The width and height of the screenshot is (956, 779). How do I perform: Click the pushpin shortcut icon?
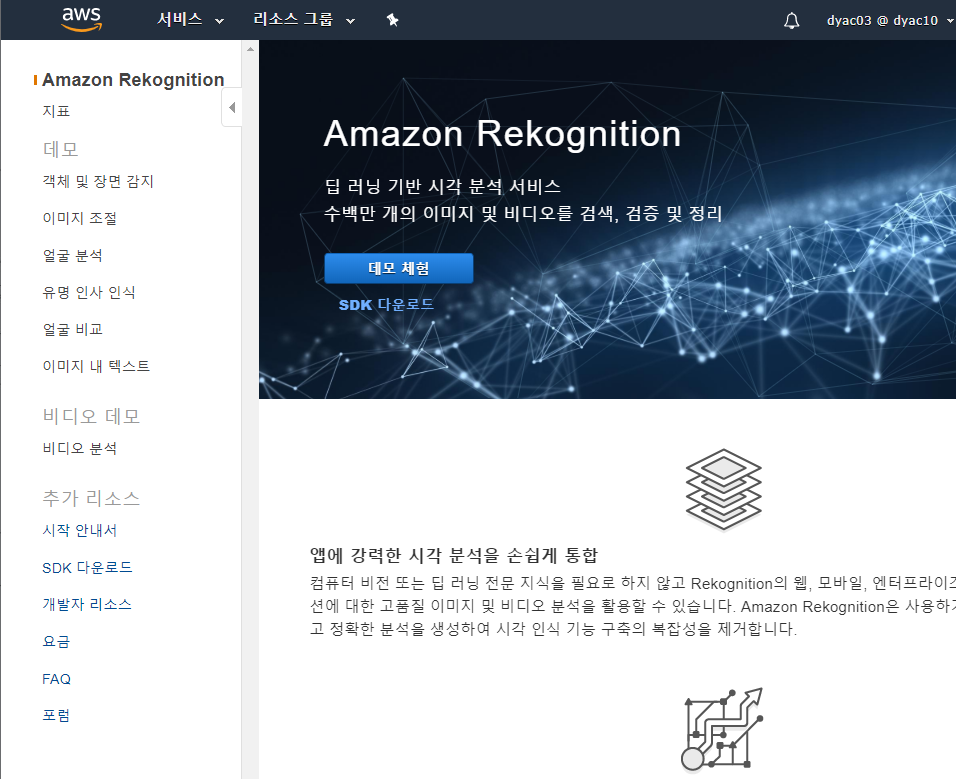tap(393, 20)
